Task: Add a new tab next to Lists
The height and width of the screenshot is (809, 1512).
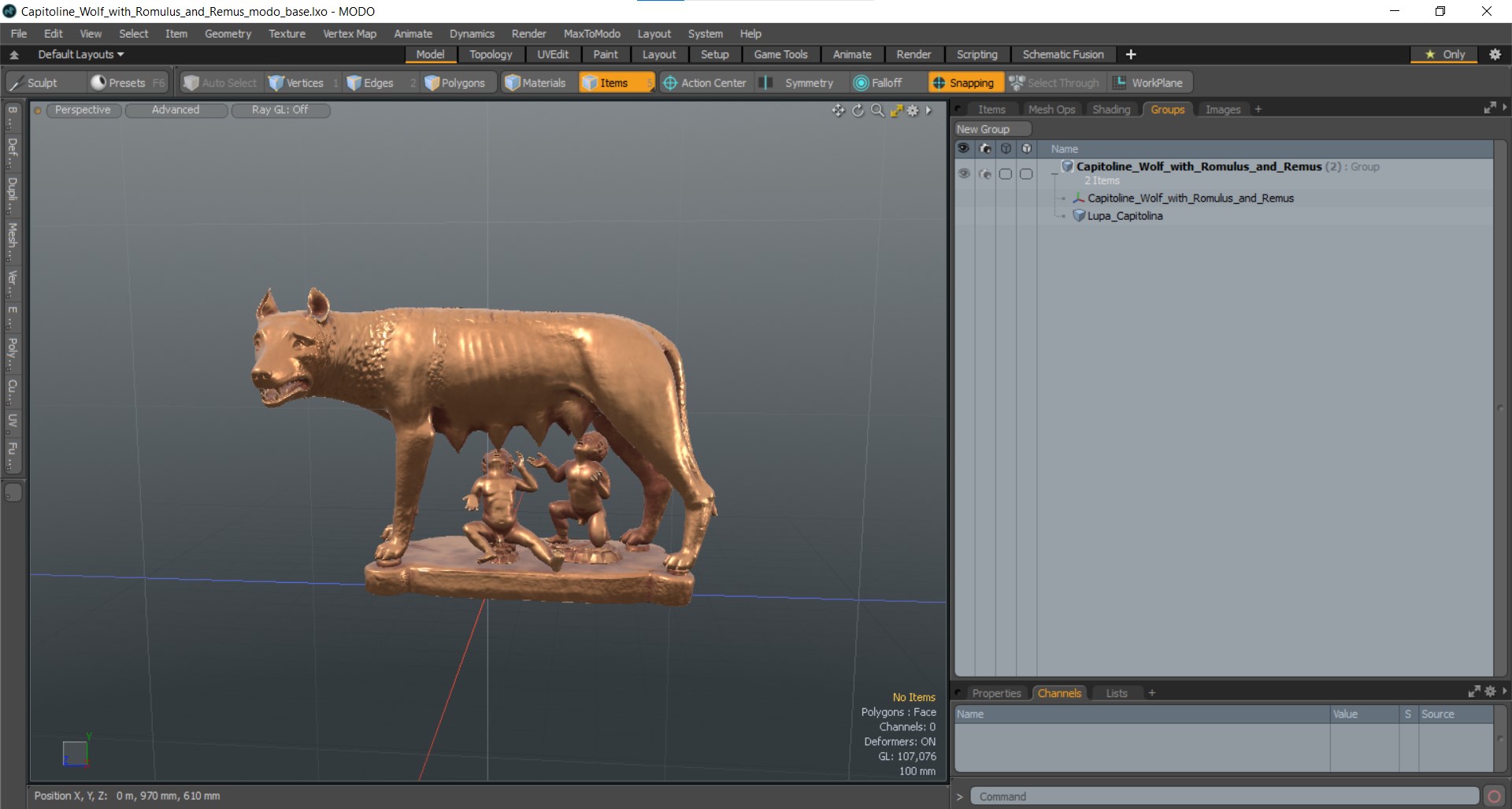Action: pyautogui.click(x=1151, y=693)
